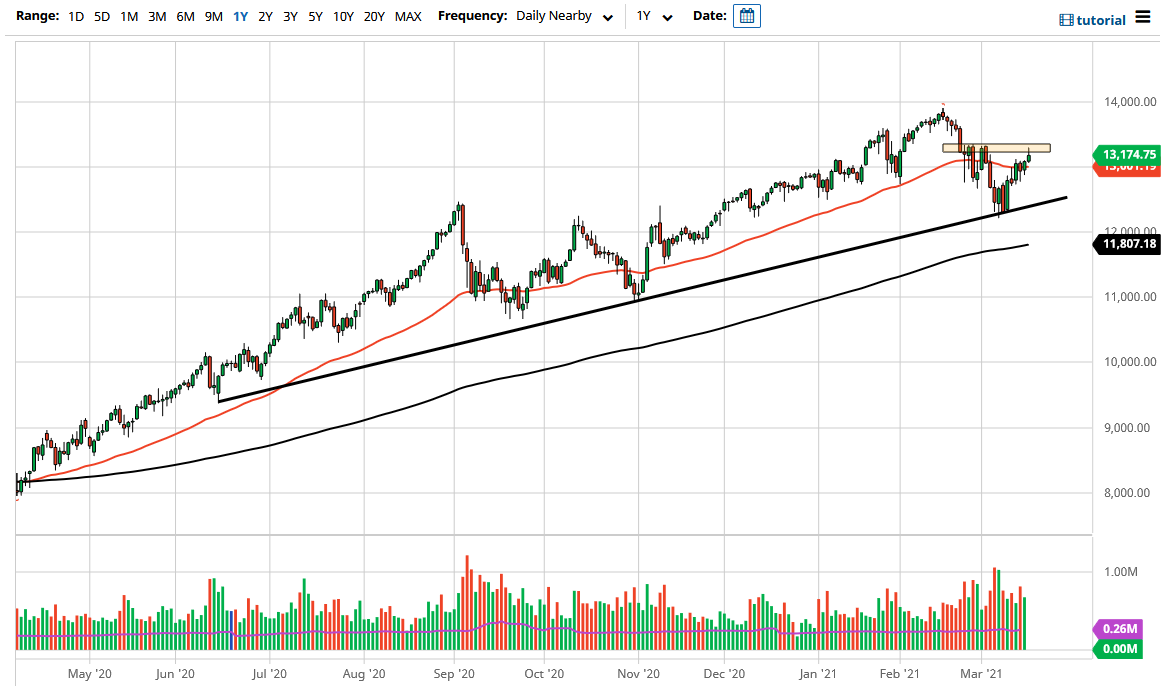Viewport: 1167px width, 694px height.
Task: Toggle the 6M range
Action: click(x=184, y=16)
